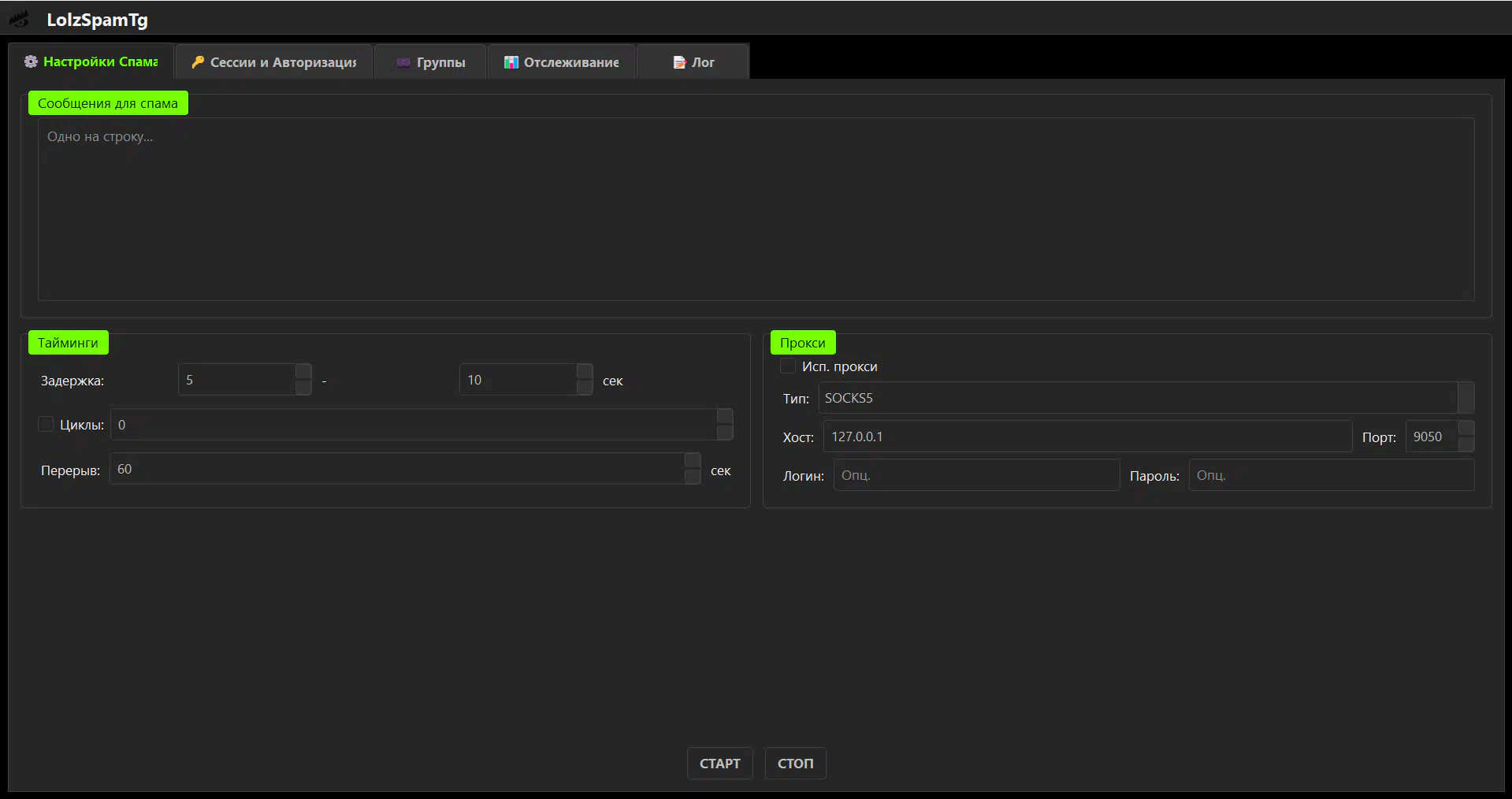This screenshot has width=1512, height=799.
Task: Click the Пароль input field
Action: pos(1331,475)
